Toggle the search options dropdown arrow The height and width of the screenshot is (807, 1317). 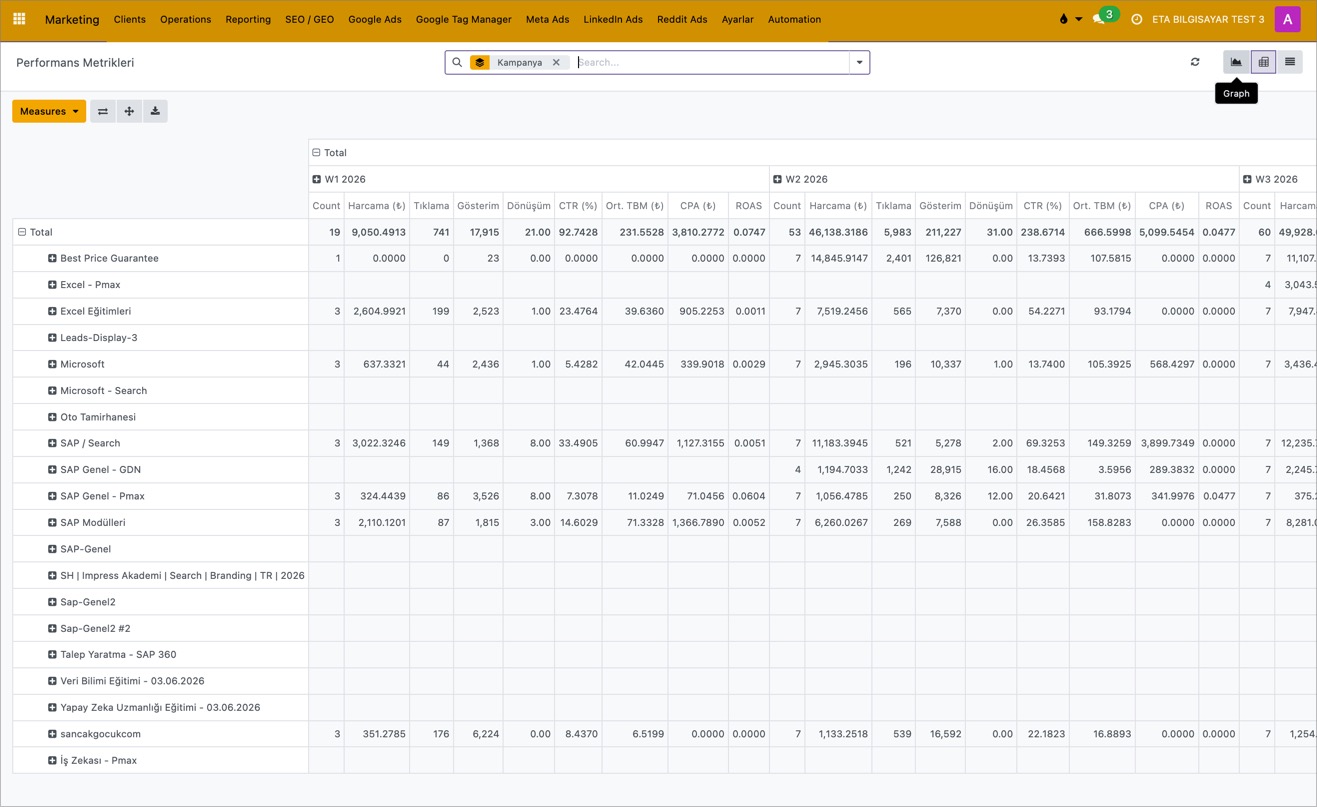pos(859,62)
